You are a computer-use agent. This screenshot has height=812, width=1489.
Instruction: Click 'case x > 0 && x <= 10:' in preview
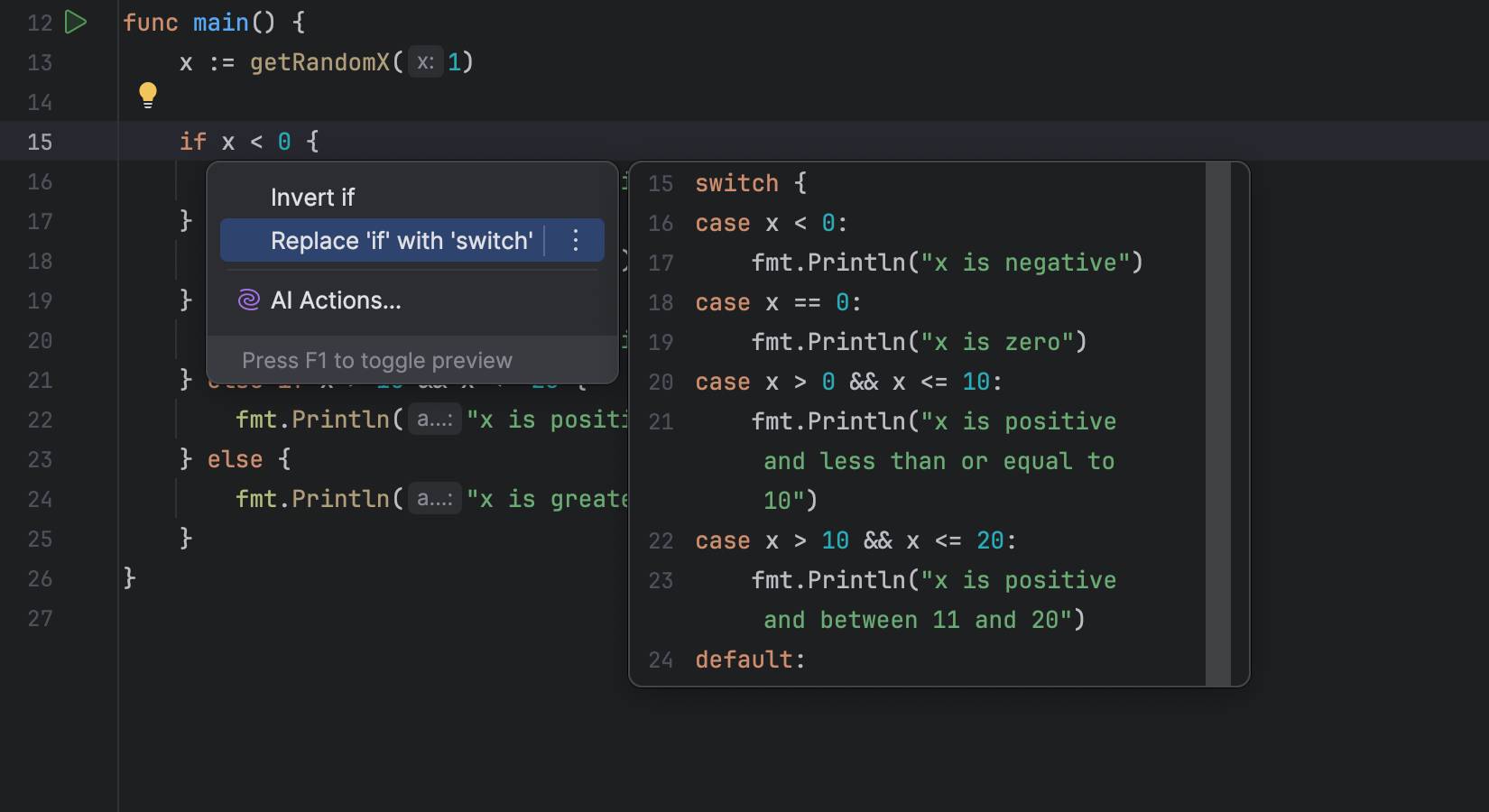[x=849, y=382]
